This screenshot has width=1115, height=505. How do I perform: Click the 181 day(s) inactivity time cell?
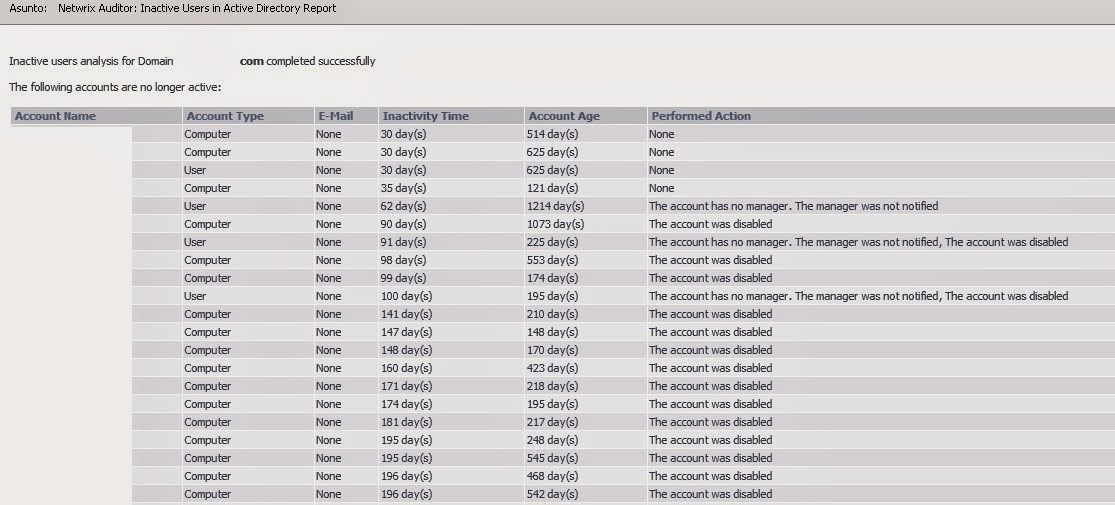[406, 422]
